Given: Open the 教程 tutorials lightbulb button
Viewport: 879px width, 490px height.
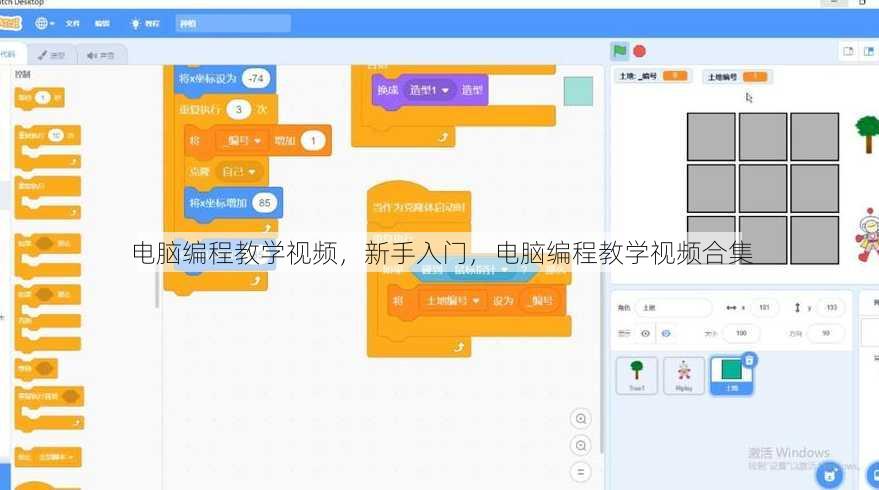Looking at the screenshot, I should click(145, 24).
